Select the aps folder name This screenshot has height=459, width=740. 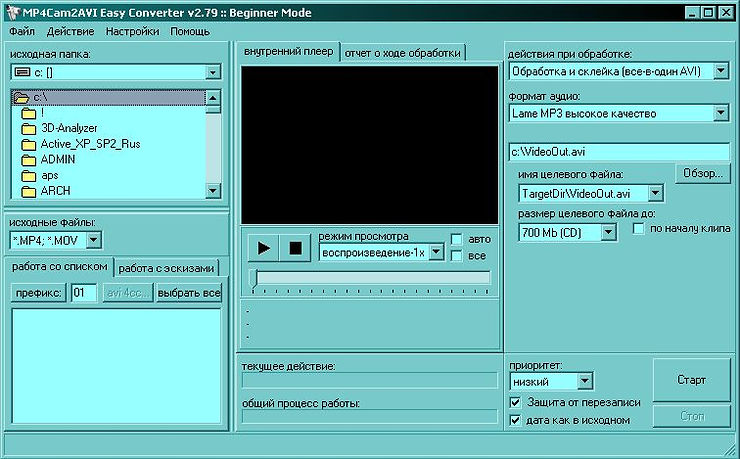click(x=50, y=175)
